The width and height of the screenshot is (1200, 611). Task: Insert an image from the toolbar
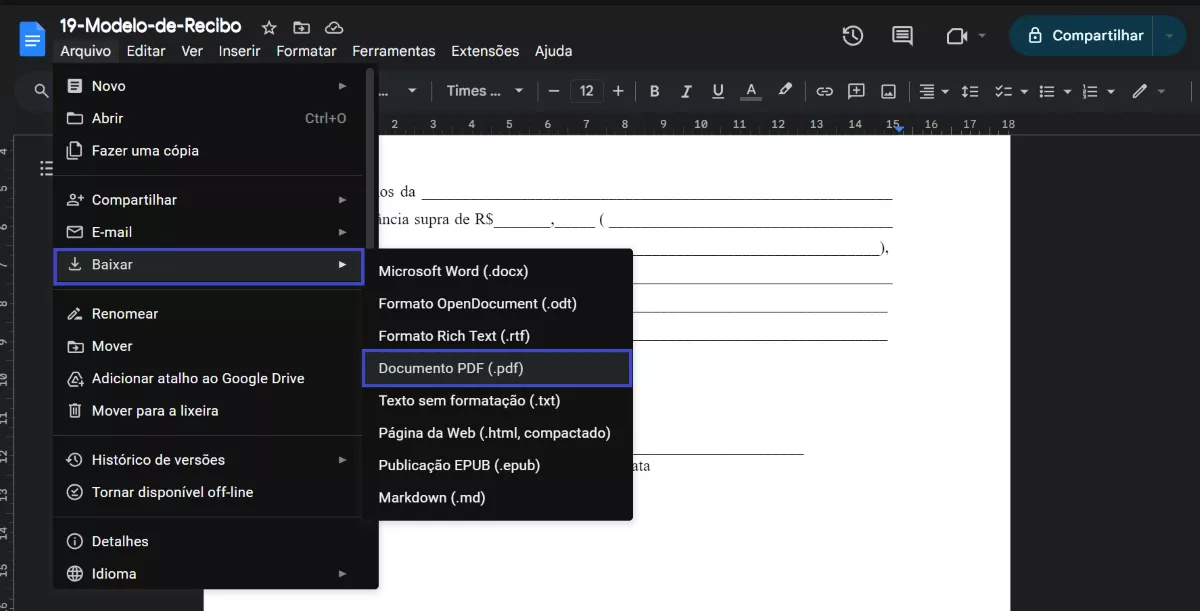click(x=888, y=91)
